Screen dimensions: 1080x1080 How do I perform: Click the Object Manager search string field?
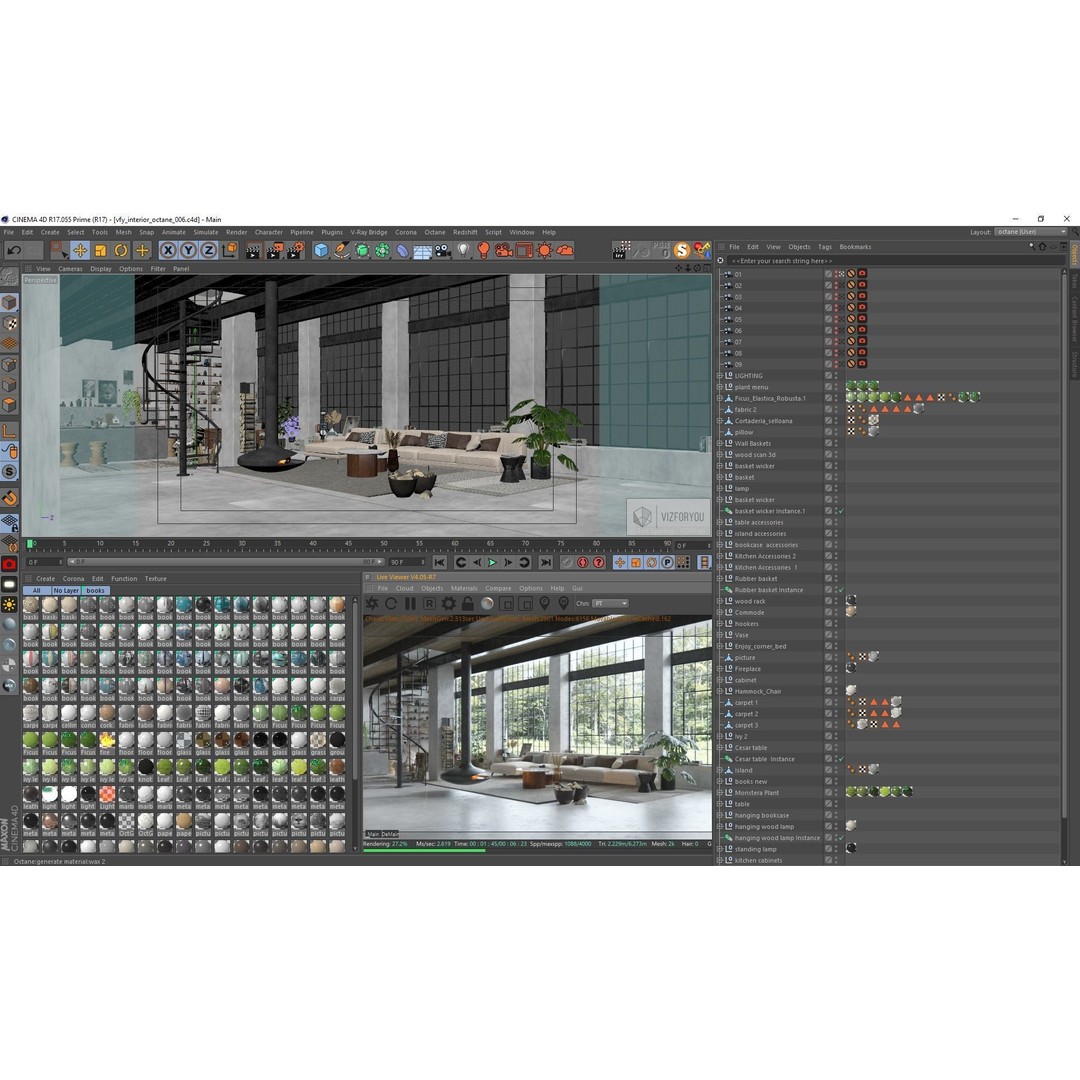pos(895,261)
